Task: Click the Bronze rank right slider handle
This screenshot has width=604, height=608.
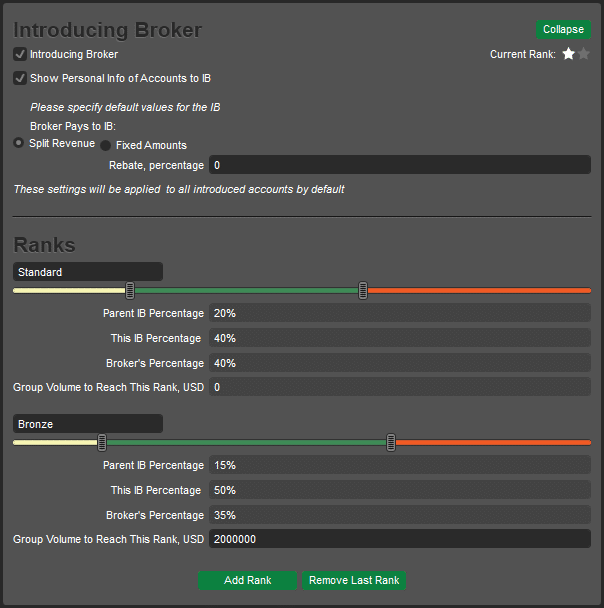Action: pyautogui.click(x=391, y=442)
